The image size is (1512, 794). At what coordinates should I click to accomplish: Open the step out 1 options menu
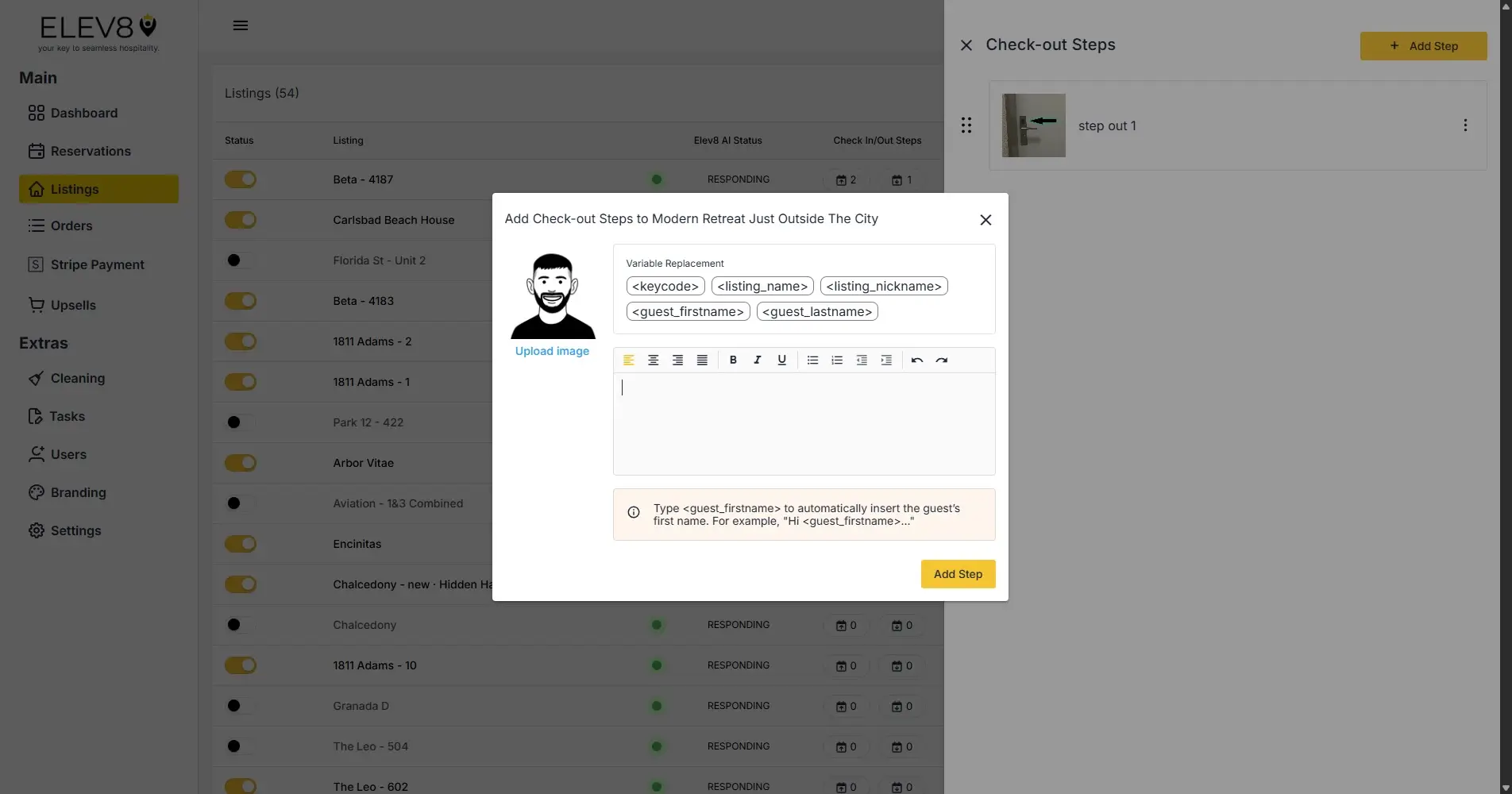[1465, 125]
